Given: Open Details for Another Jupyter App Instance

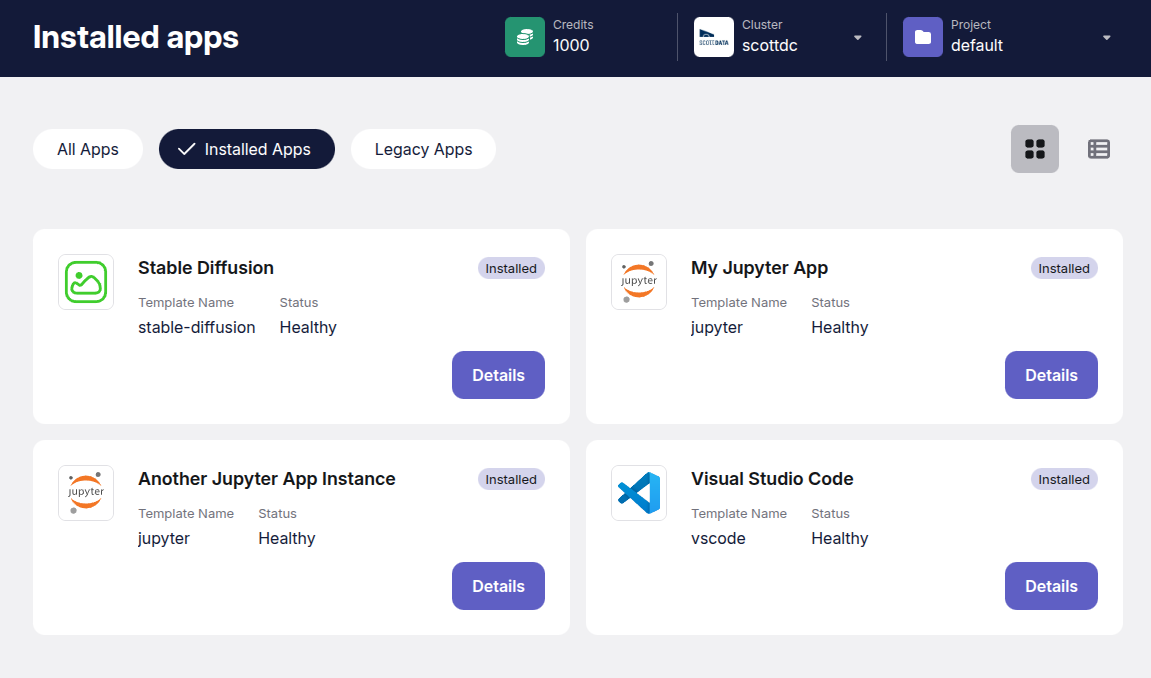Looking at the screenshot, I should pos(498,586).
